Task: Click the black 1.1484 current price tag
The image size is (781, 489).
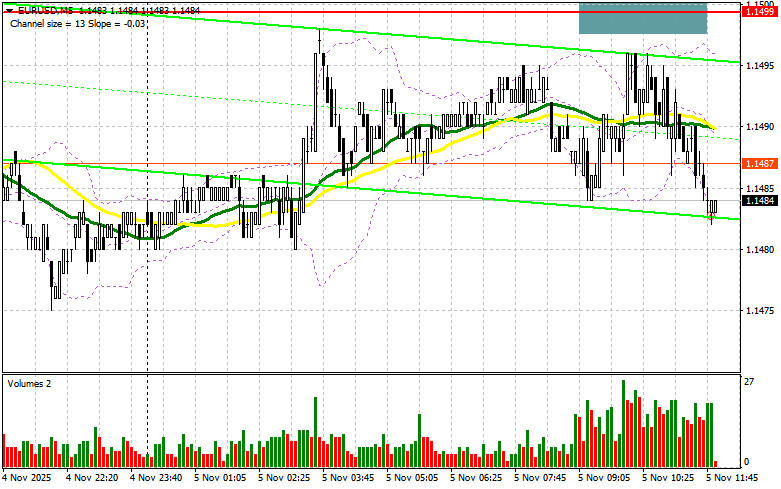Action: (755, 199)
